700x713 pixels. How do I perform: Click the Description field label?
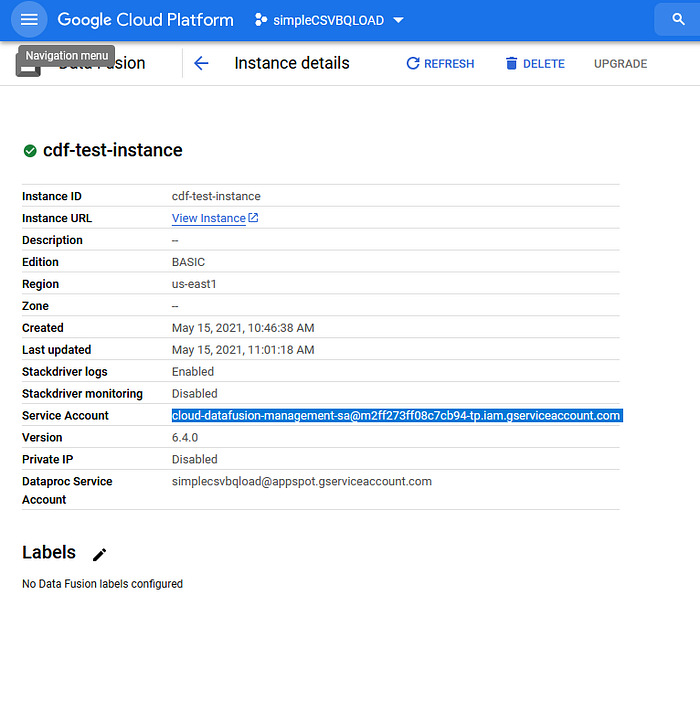coord(52,240)
